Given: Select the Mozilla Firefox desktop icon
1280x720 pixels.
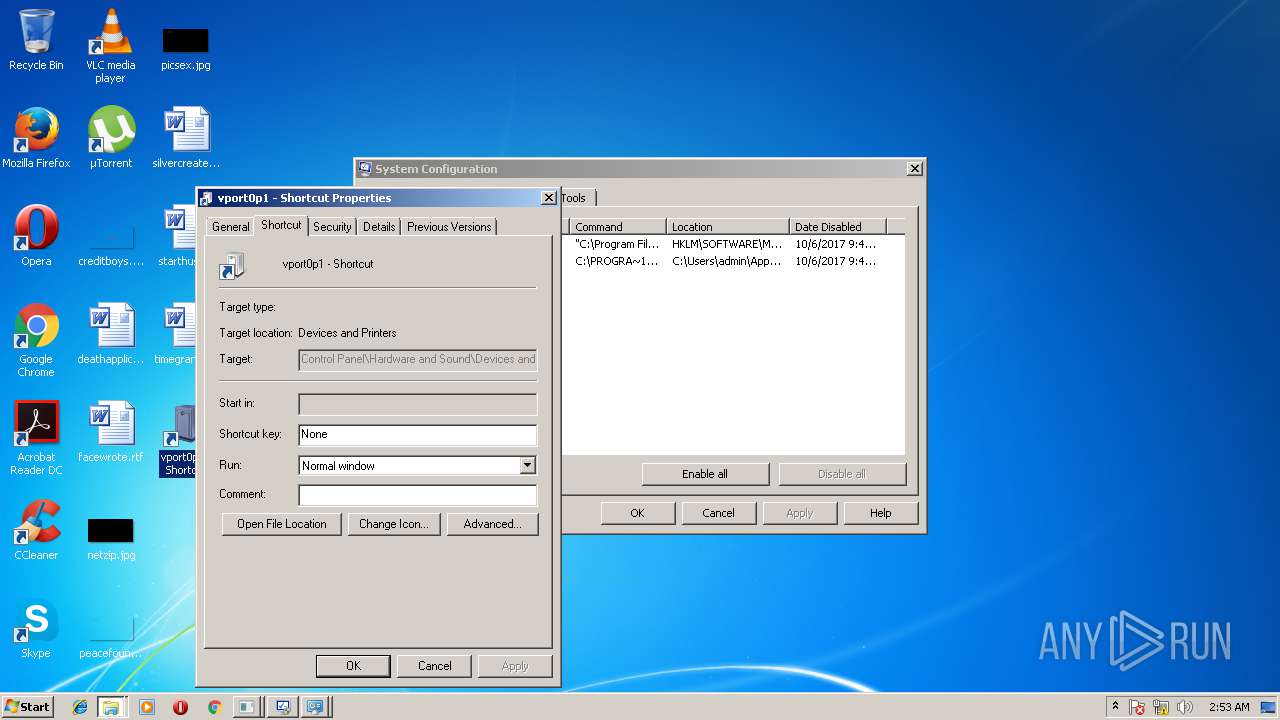Looking at the screenshot, I should pos(36,138).
